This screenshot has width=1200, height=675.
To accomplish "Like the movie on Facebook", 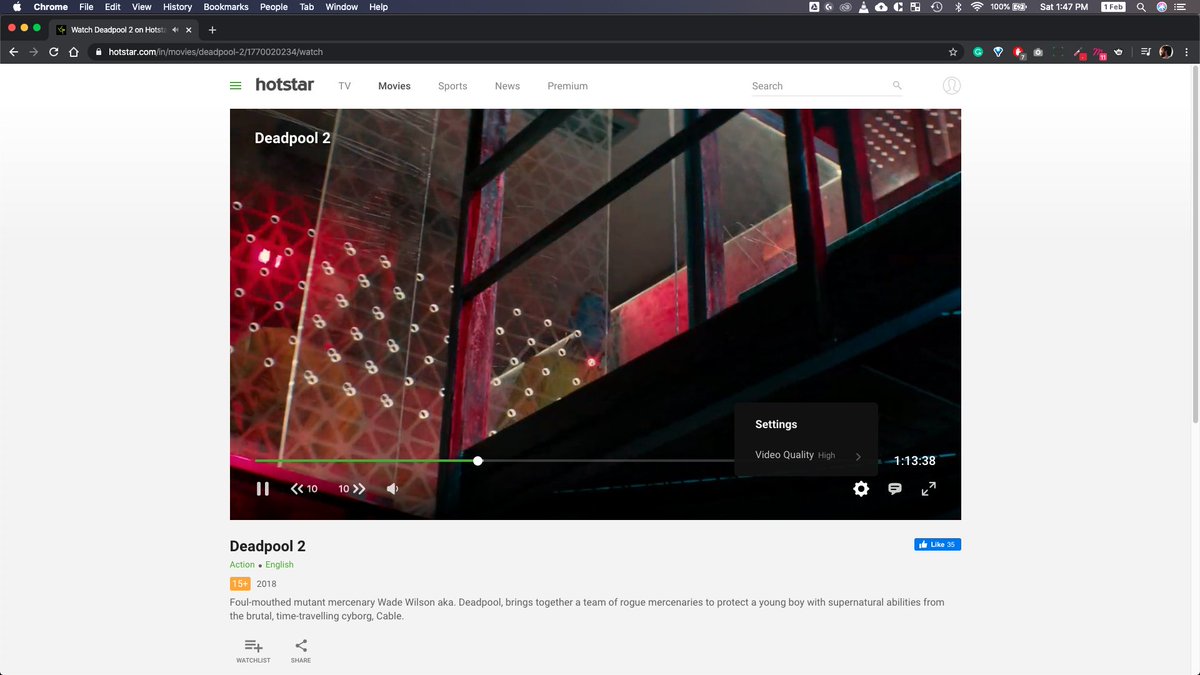I will coord(937,545).
